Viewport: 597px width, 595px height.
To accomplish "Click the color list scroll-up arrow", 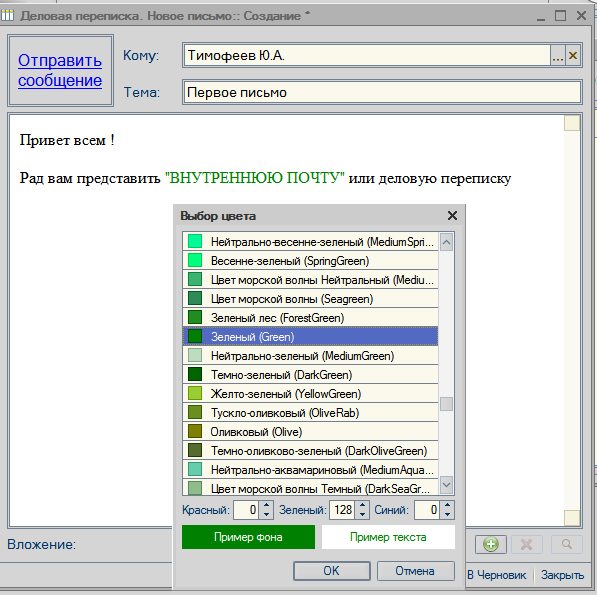I will click(447, 242).
